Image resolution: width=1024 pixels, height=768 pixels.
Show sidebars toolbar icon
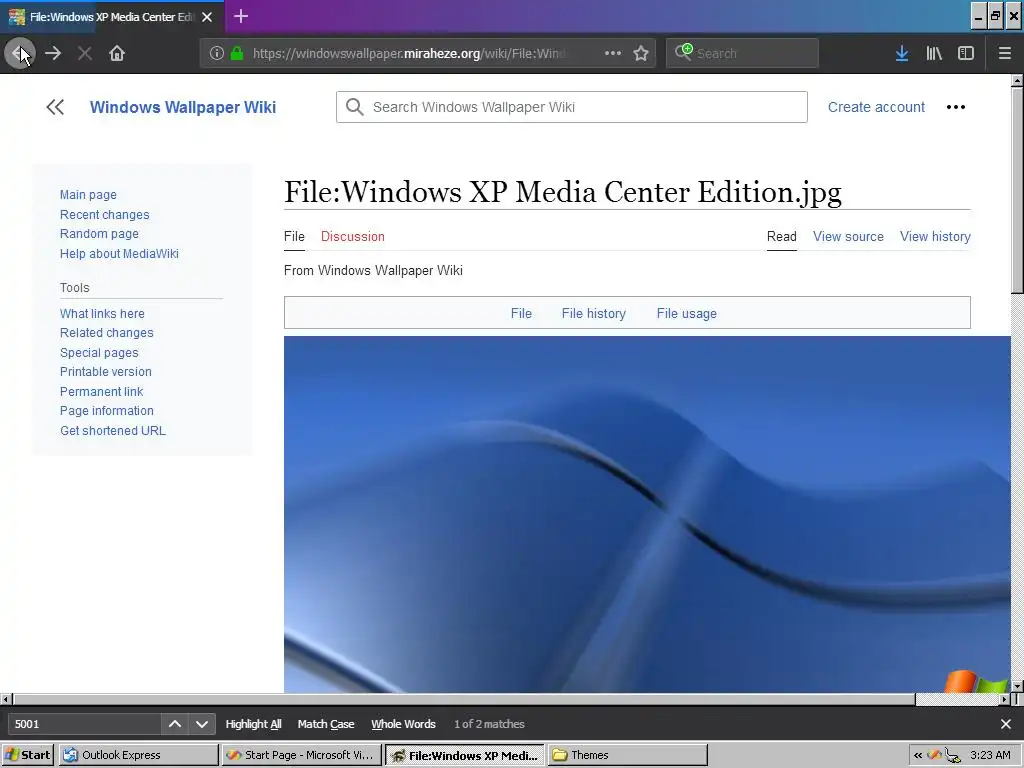966,53
